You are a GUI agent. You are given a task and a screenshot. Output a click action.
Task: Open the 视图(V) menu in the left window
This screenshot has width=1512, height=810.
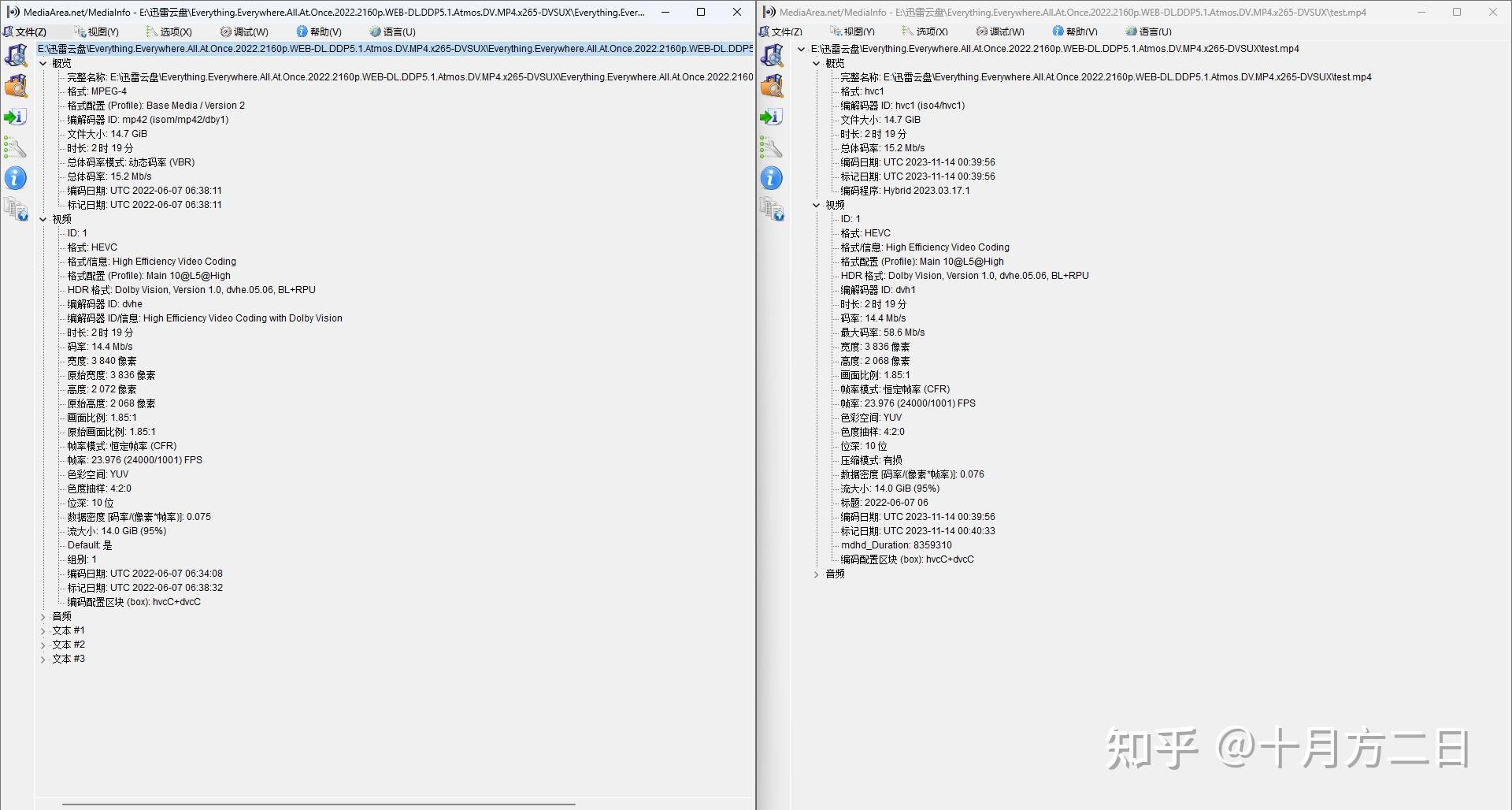click(97, 32)
